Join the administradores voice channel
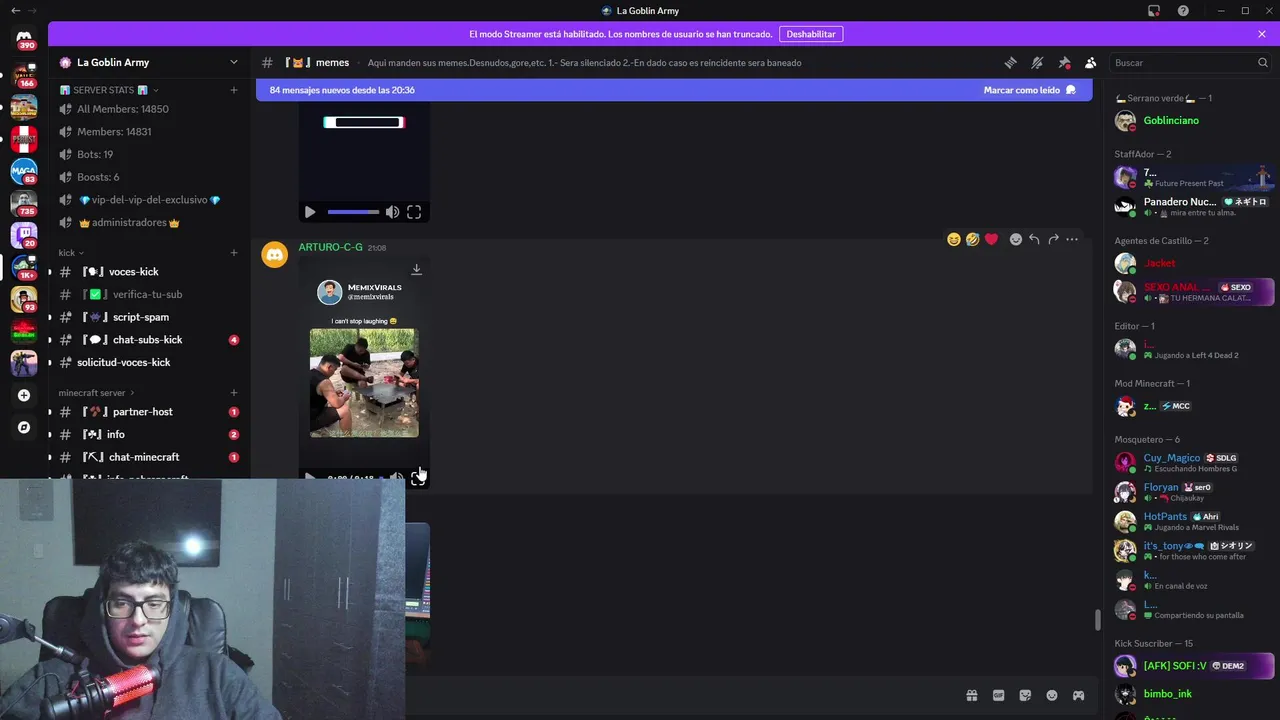Screen dimensions: 1280x720 pyautogui.click(x=149, y=223)
